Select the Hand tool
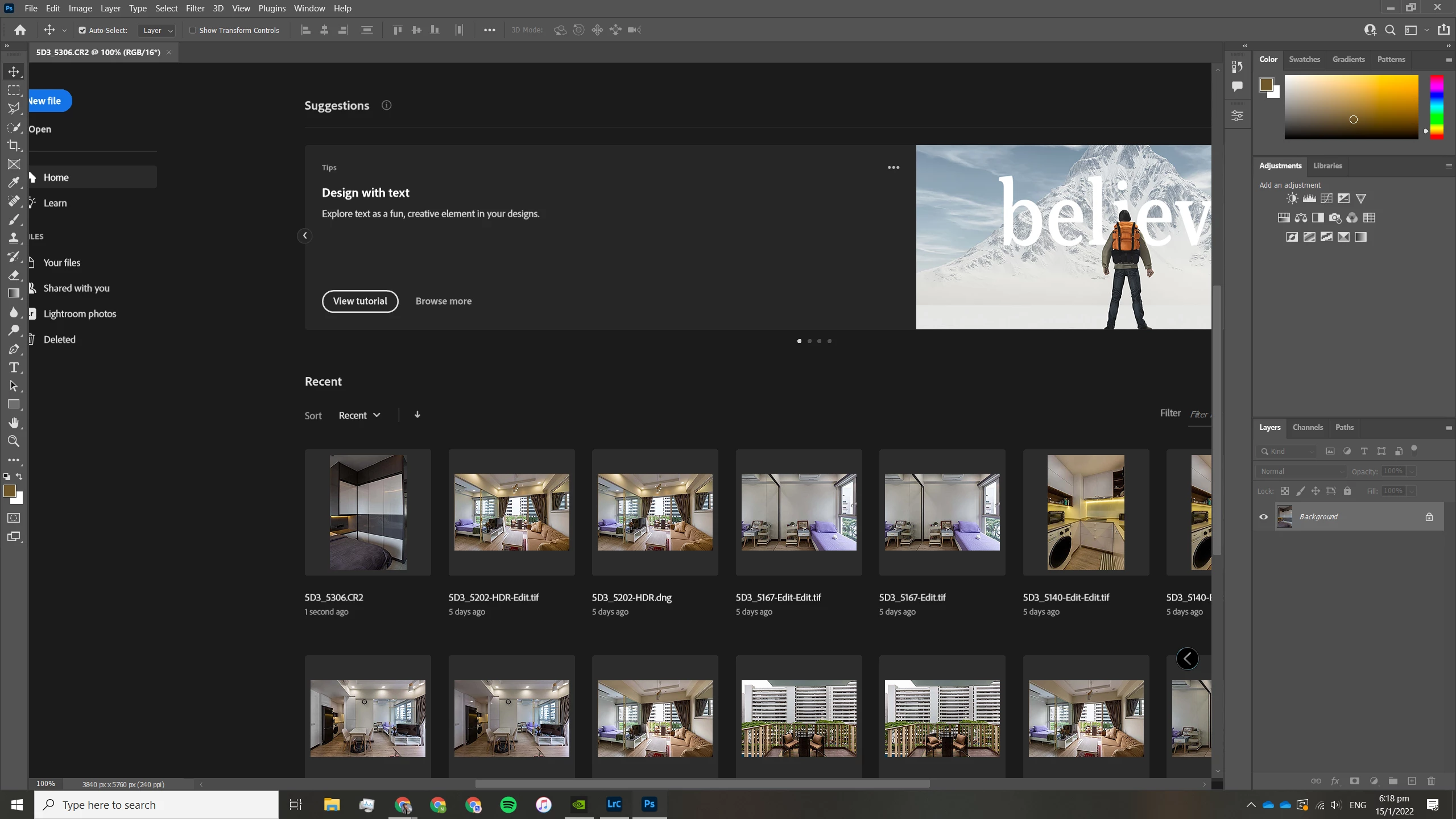Viewport: 1456px width, 819px height. (x=14, y=423)
